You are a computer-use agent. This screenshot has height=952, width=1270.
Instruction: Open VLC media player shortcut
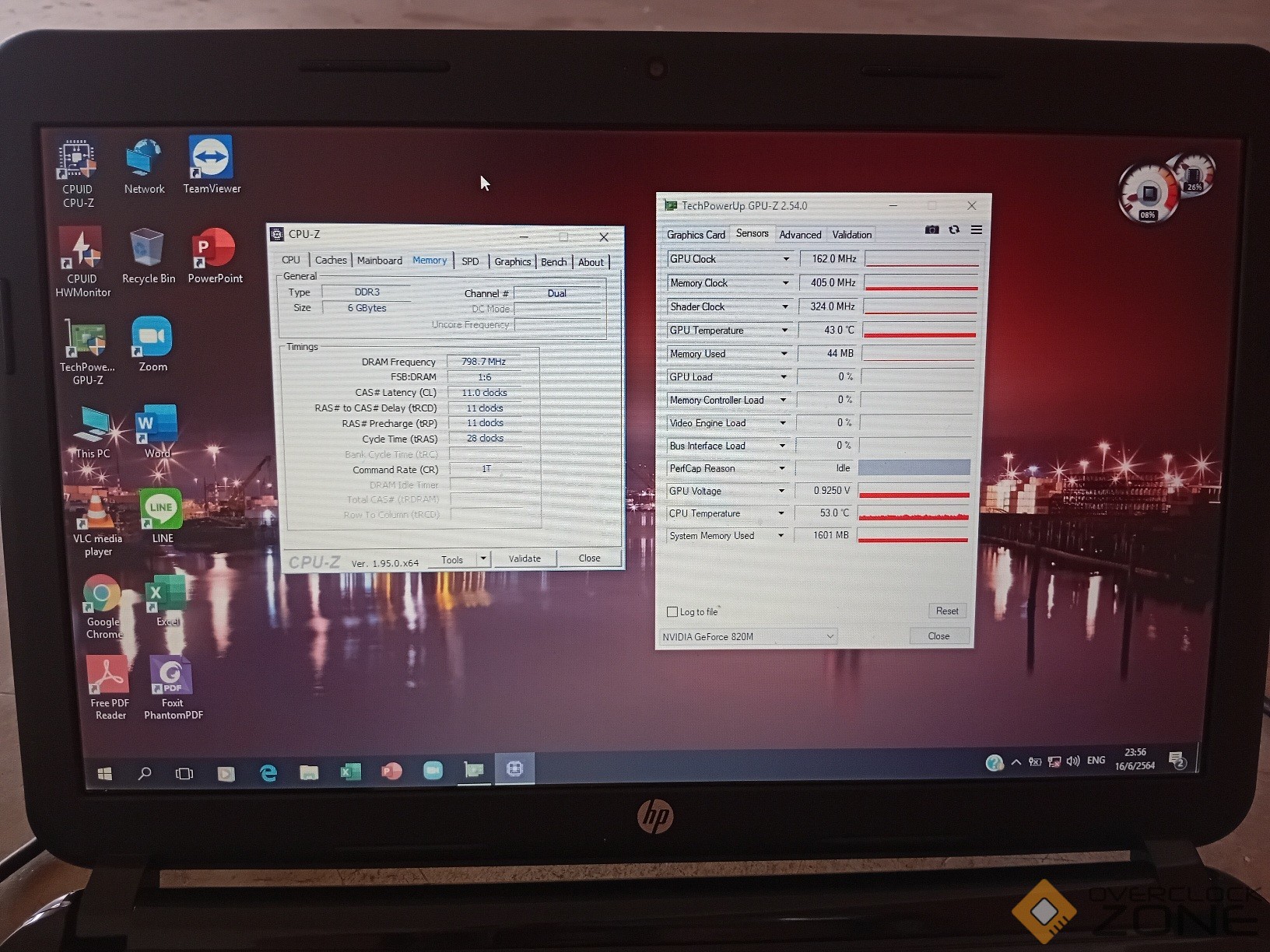click(97, 523)
